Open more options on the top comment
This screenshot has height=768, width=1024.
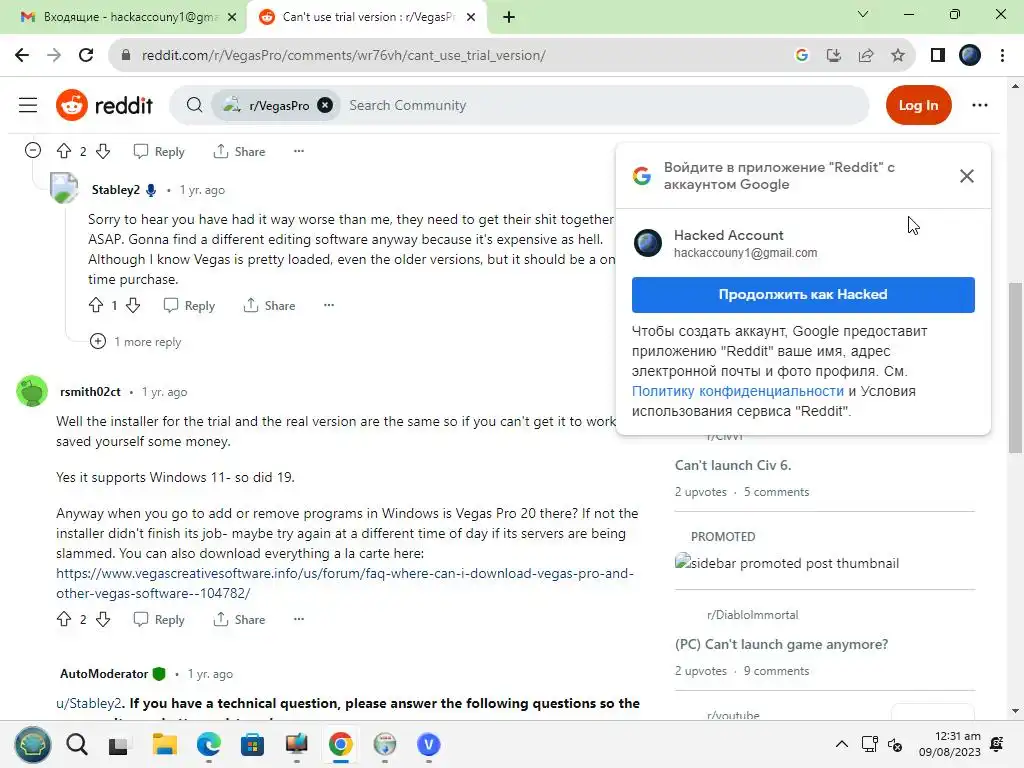[298, 152]
